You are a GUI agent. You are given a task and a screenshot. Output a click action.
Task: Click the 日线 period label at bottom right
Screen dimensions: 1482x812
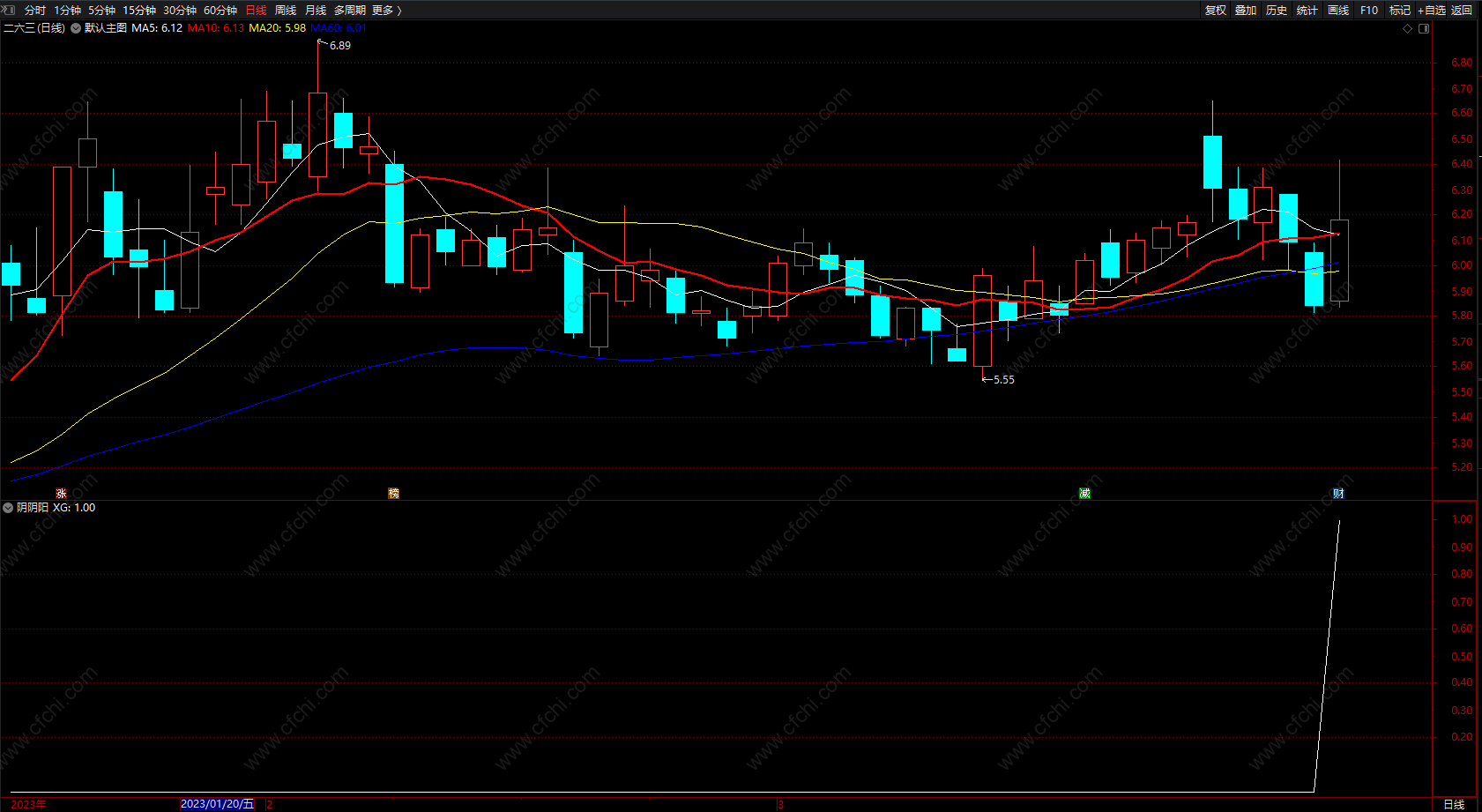click(x=1454, y=804)
